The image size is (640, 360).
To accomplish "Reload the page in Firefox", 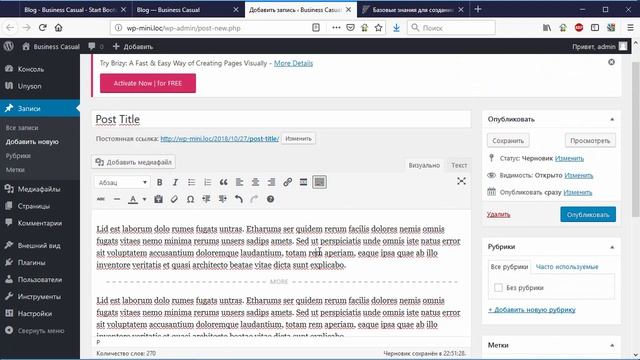I will pyautogui.click(x=42, y=28).
